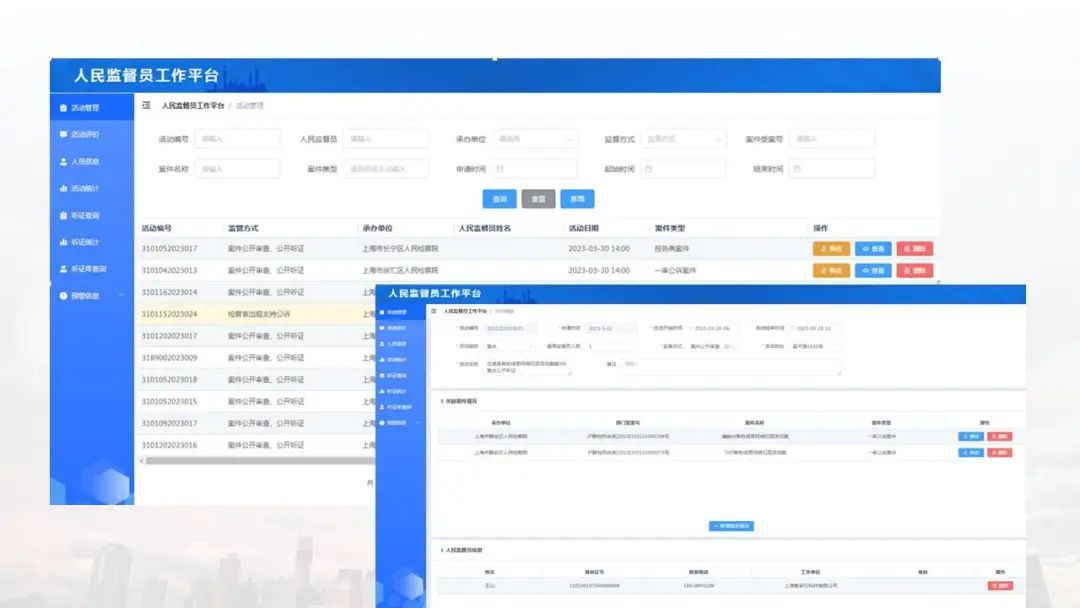Open the 申请时间 date picker
This screenshot has height=608, width=1080.
pyautogui.click(x=535, y=169)
